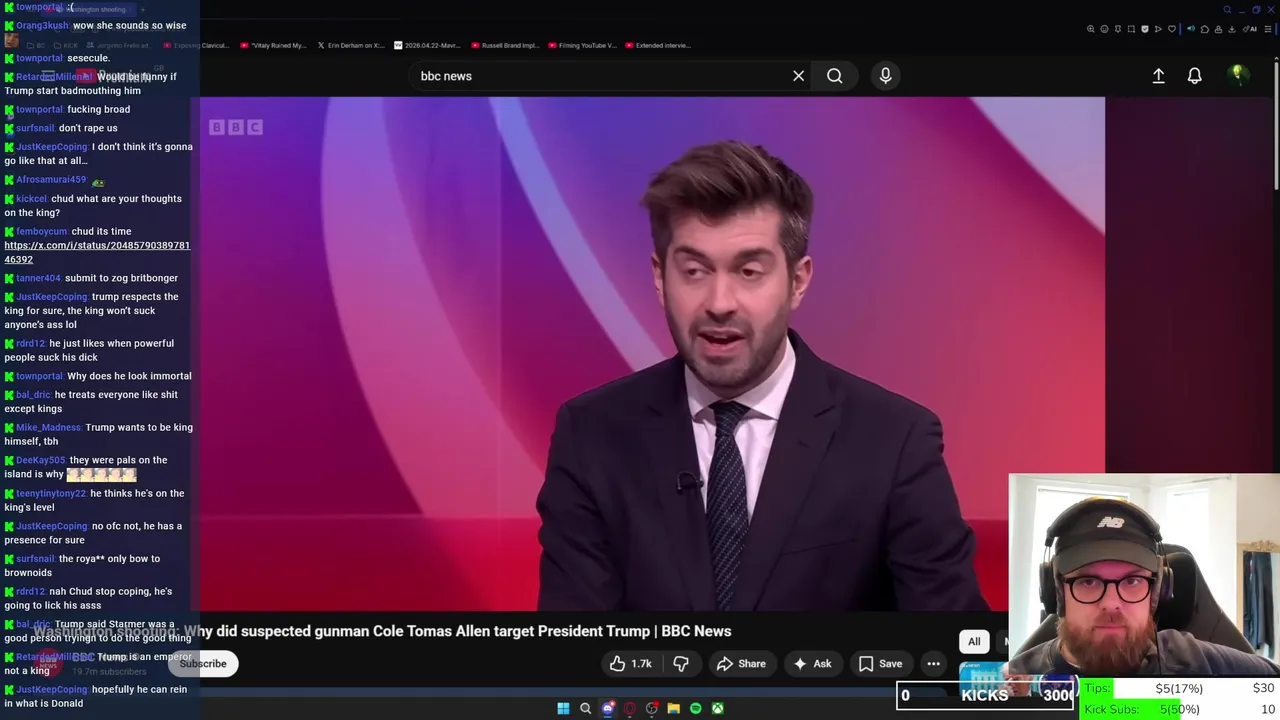Open the YouTube upload/create icon
Viewport: 1280px width, 720px height.
tap(1158, 76)
